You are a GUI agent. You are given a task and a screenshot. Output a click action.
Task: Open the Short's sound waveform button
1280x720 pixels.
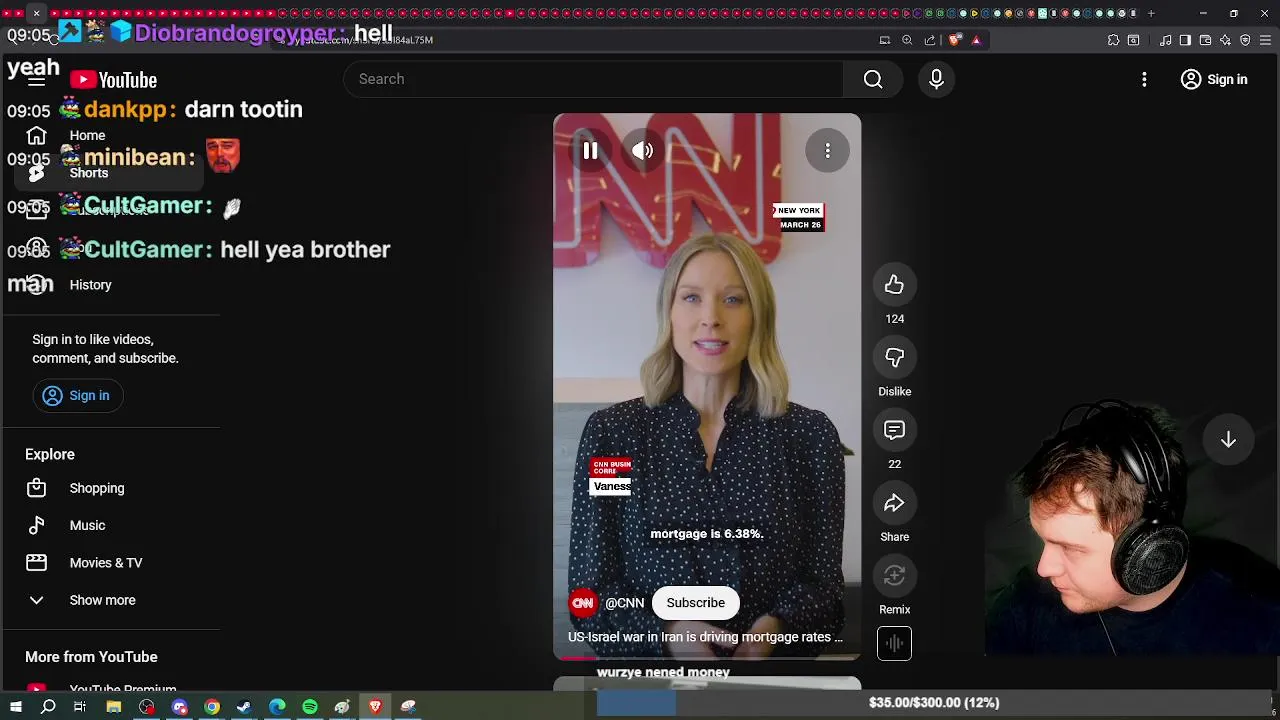(x=894, y=643)
